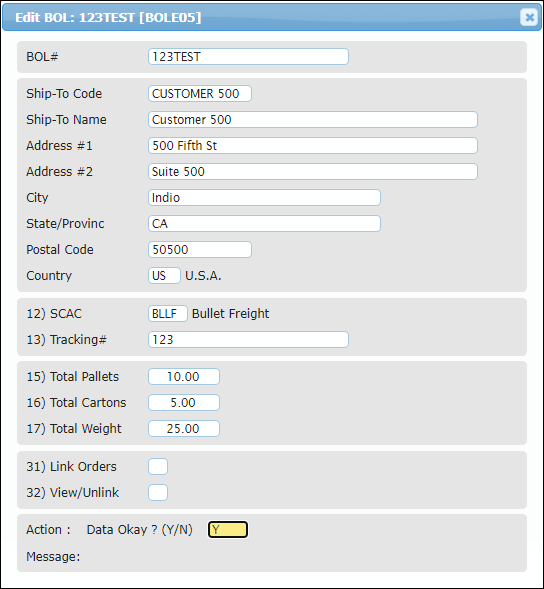
Task: Click the Country code US field
Action: [x=164, y=276]
